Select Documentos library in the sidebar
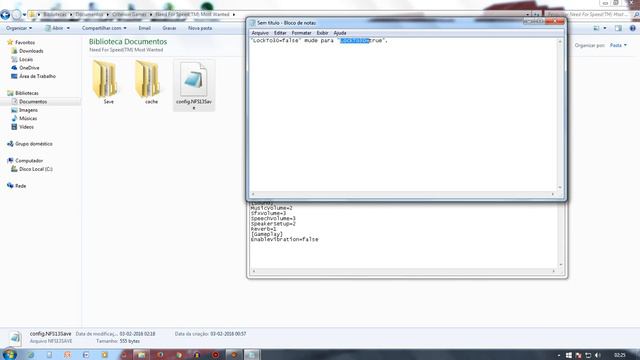 click(33, 102)
